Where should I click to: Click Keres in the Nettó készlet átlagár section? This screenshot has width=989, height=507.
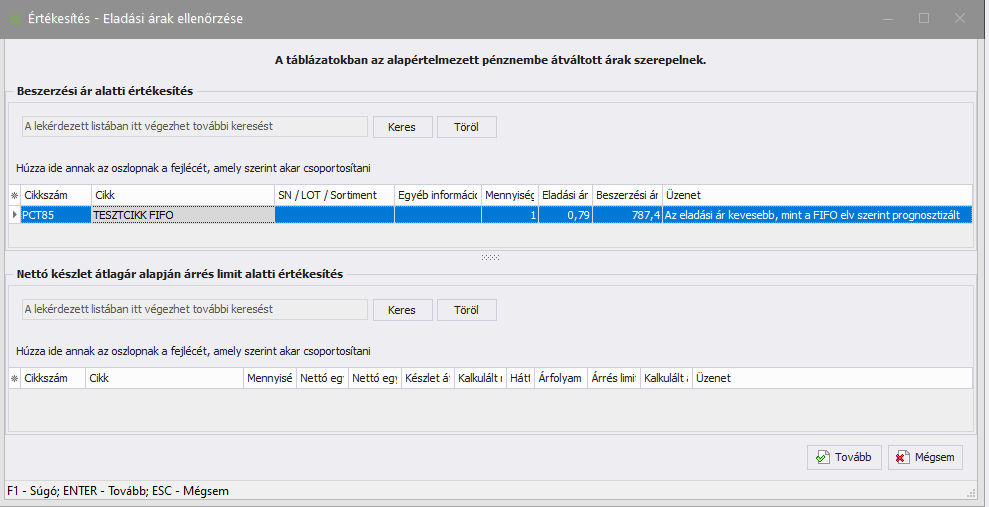[x=402, y=310]
